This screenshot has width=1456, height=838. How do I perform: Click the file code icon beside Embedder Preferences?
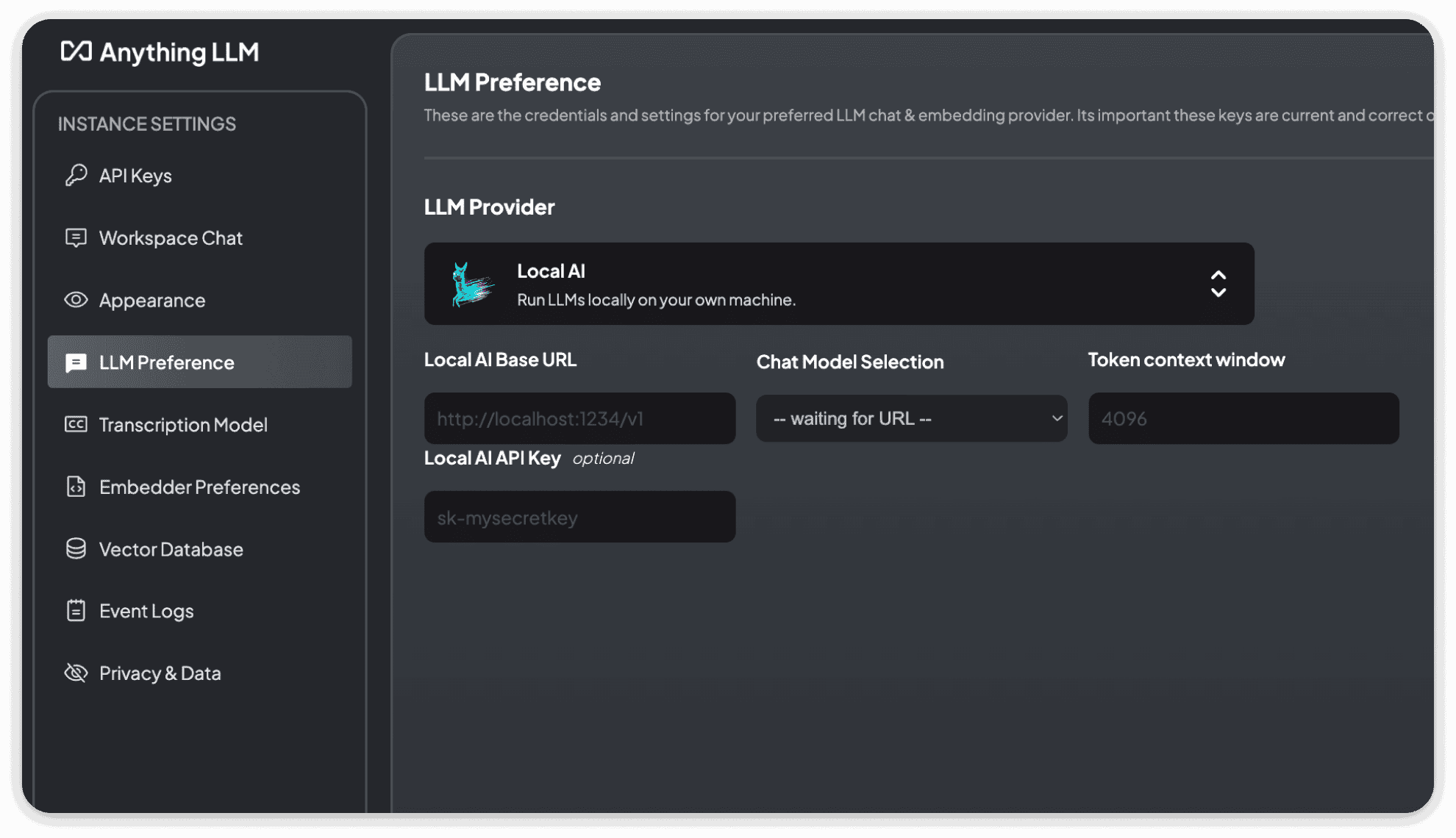point(76,487)
